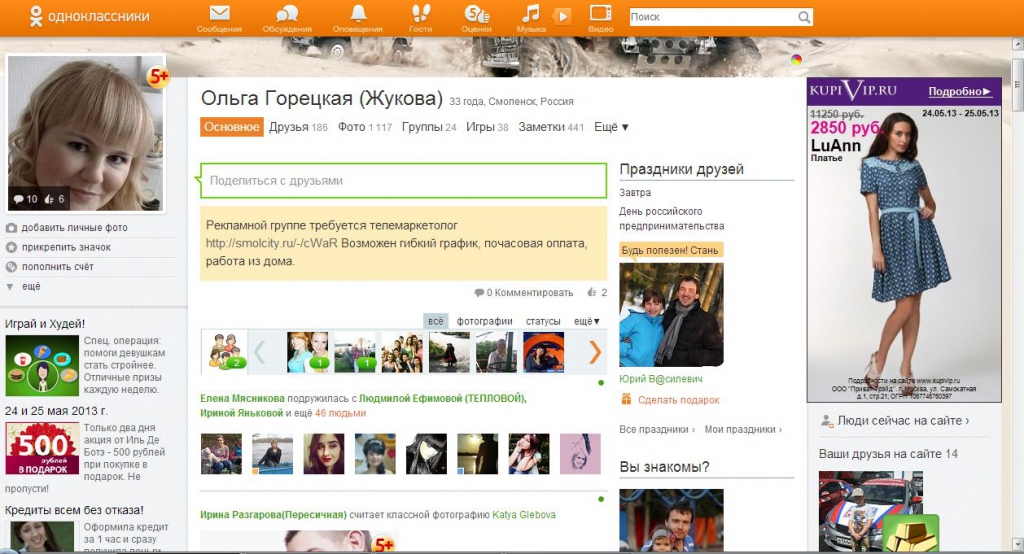1024x554 pixels.
Task: Open Видео screen icon
Action: click(600, 13)
